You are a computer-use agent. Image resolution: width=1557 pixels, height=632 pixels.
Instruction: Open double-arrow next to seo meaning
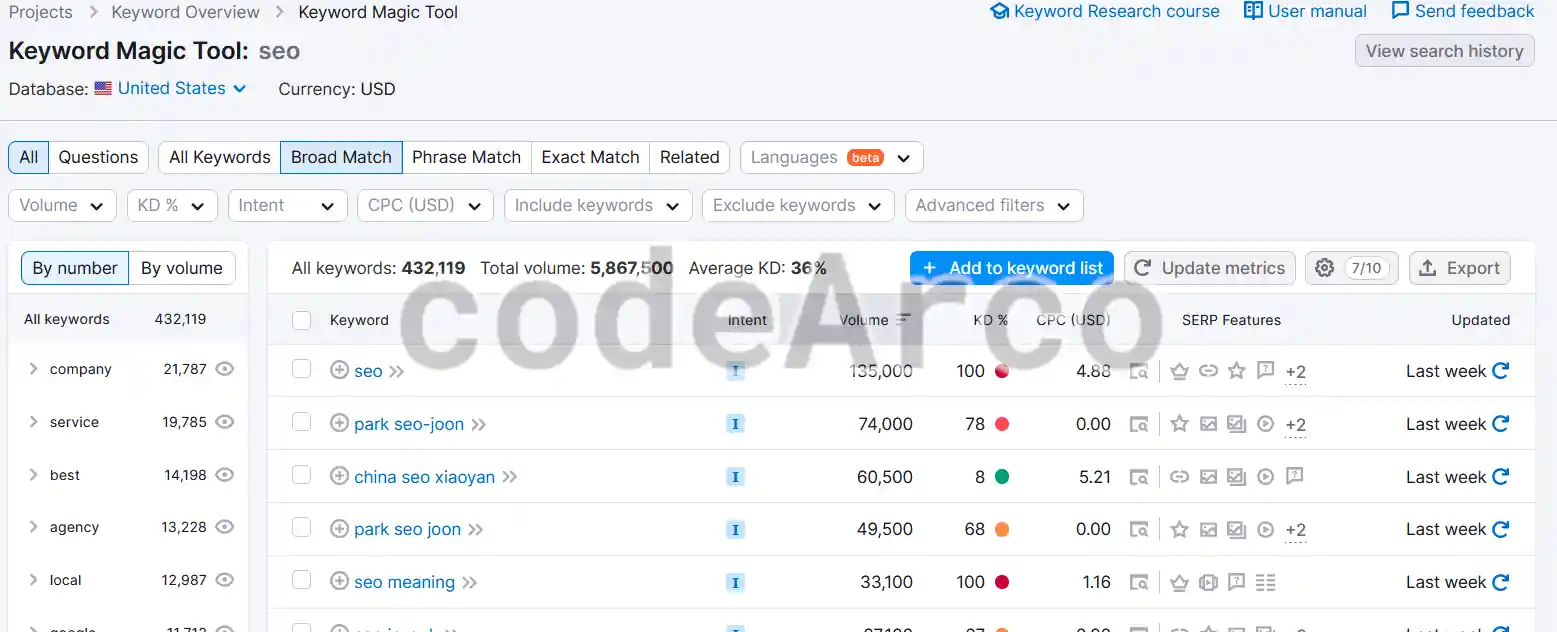[469, 582]
